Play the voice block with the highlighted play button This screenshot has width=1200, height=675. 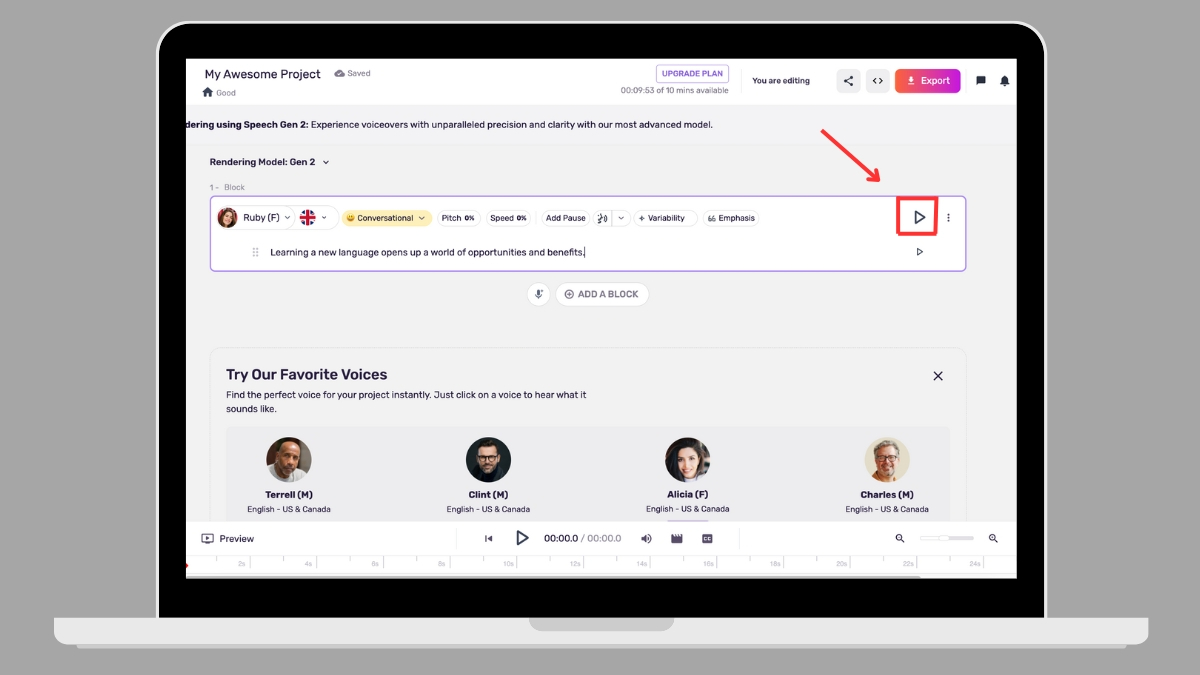click(918, 217)
